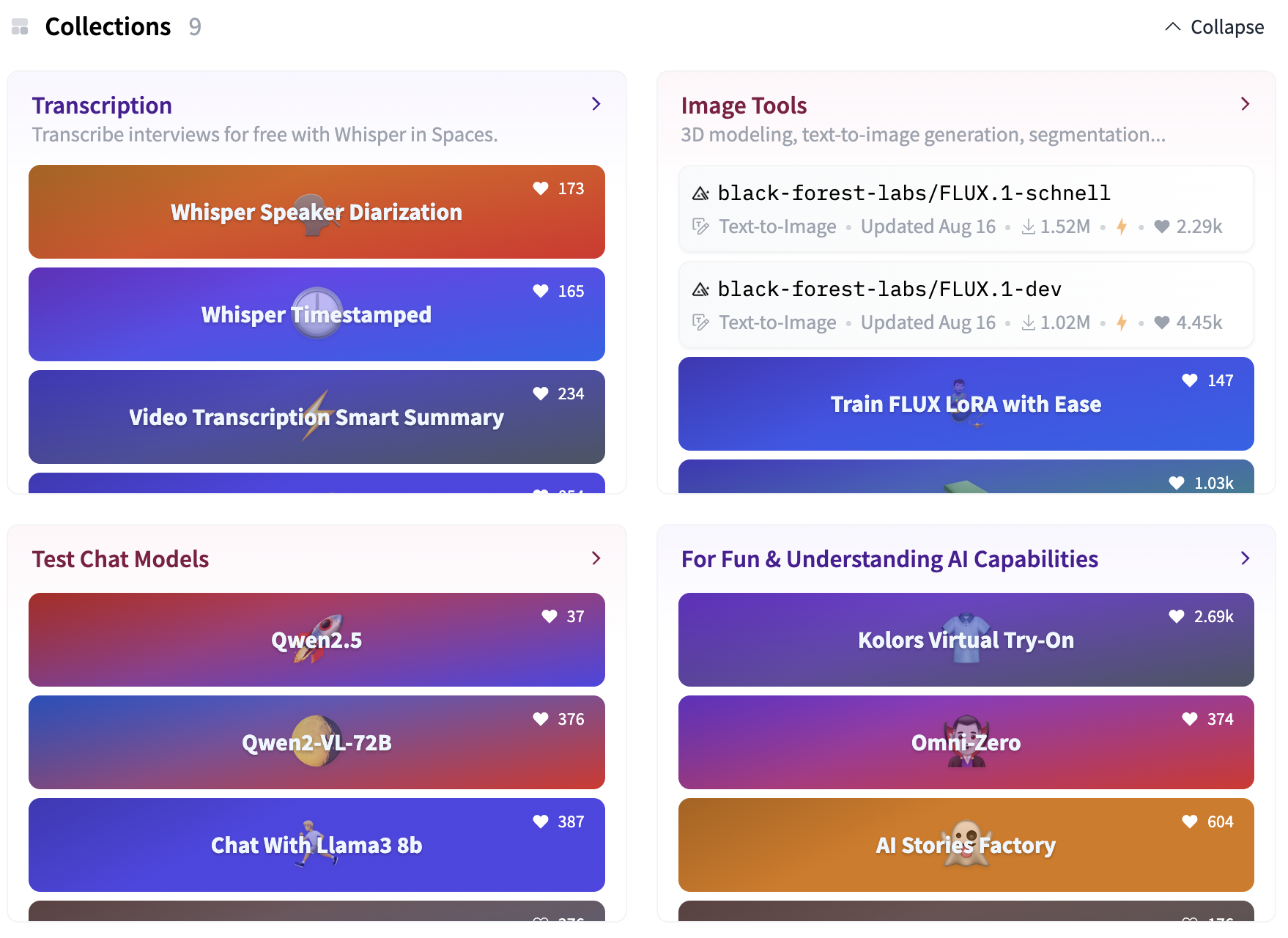Click the Collections grid icon
Screen dimensions: 1288x938
[20, 27]
